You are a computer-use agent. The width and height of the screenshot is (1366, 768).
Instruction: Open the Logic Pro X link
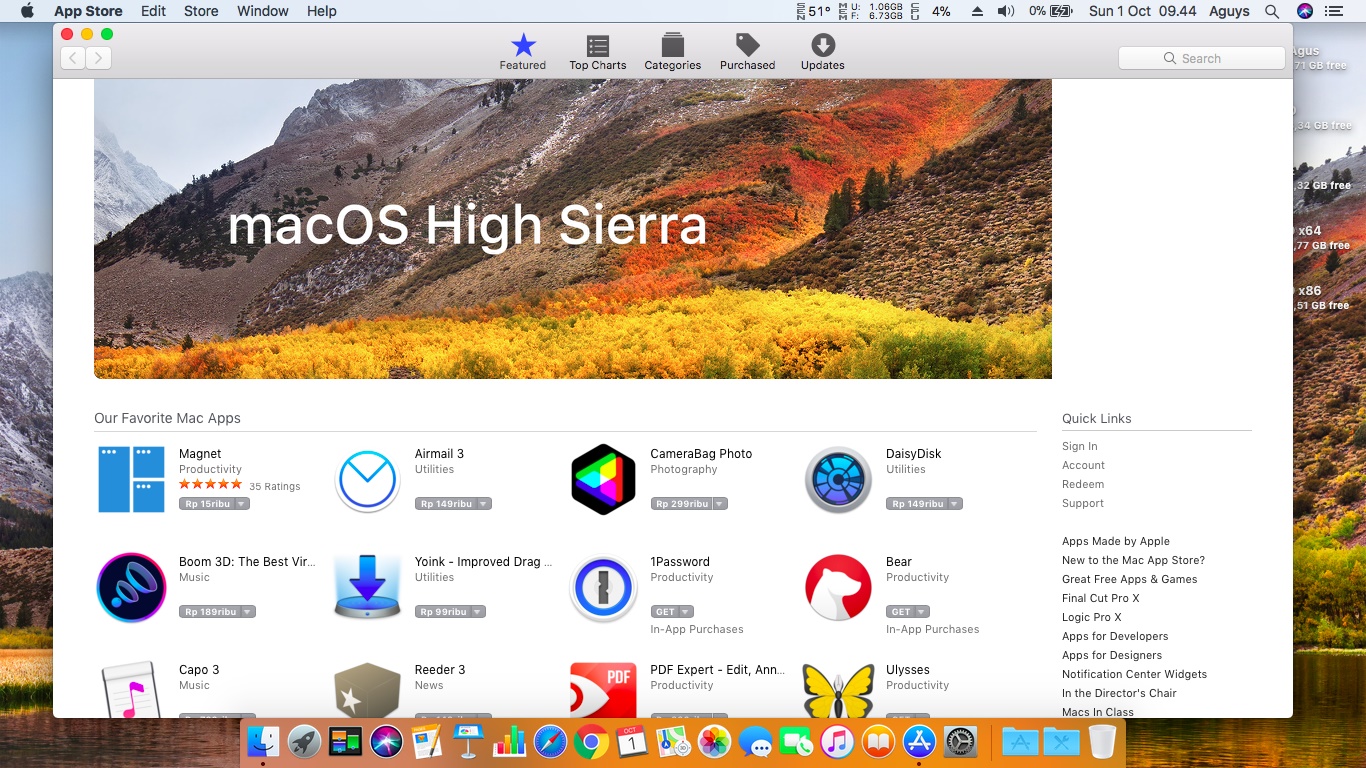tap(1092, 617)
